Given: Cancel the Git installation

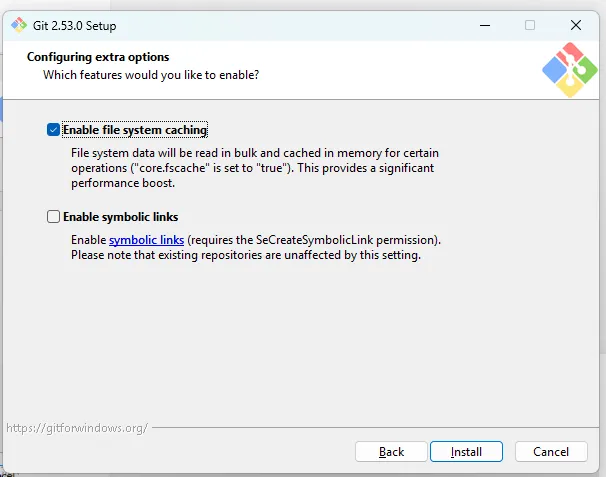Looking at the screenshot, I should pyautogui.click(x=551, y=452).
